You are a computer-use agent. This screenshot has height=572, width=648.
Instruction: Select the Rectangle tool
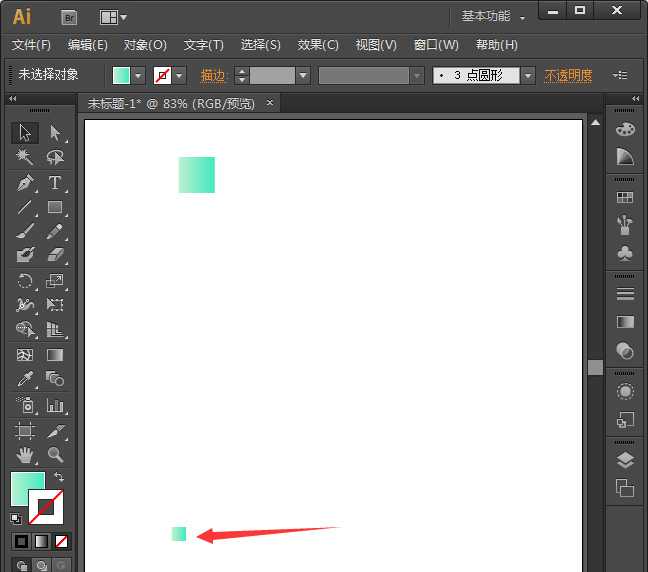tap(55, 208)
